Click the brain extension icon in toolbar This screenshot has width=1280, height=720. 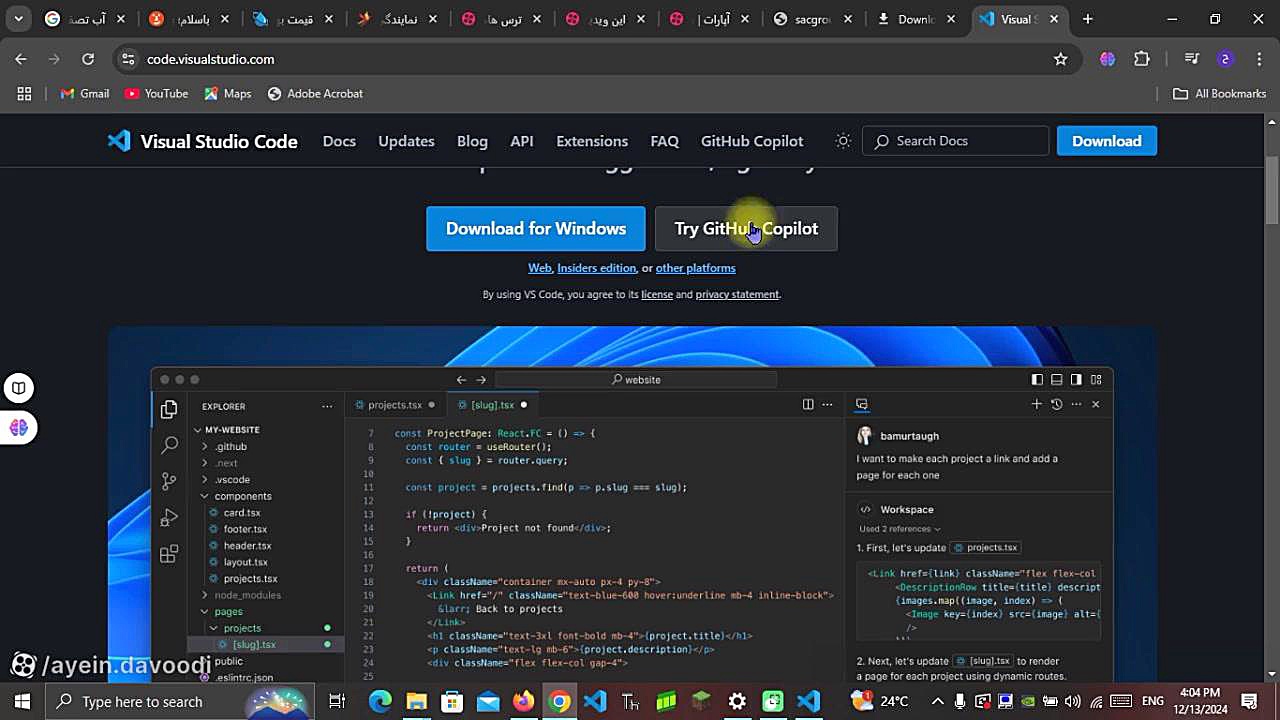(1107, 59)
